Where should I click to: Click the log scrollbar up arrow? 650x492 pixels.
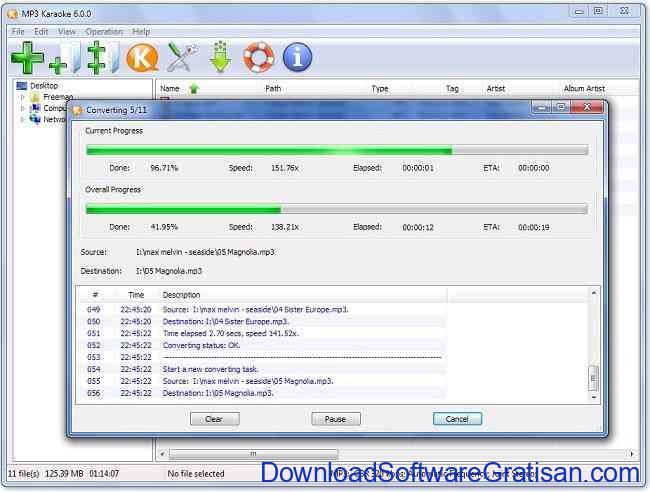pyautogui.click(x=594, y=293)
